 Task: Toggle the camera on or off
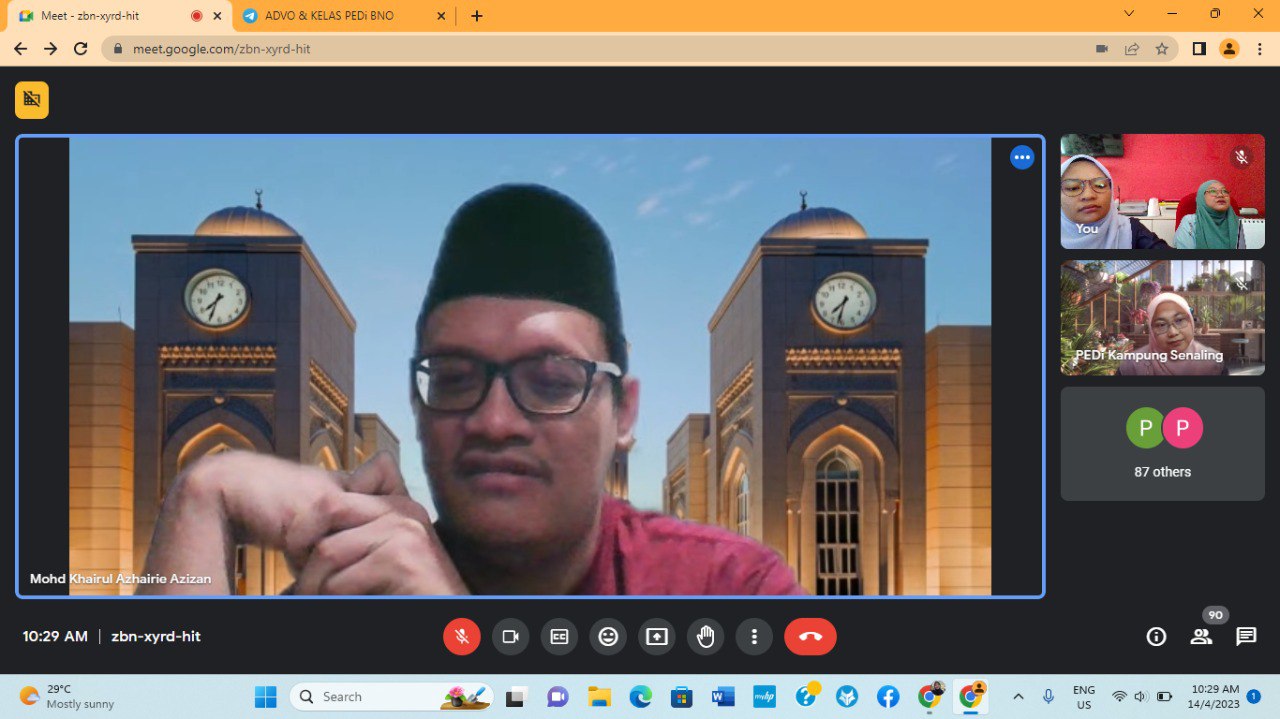(511, 636)
